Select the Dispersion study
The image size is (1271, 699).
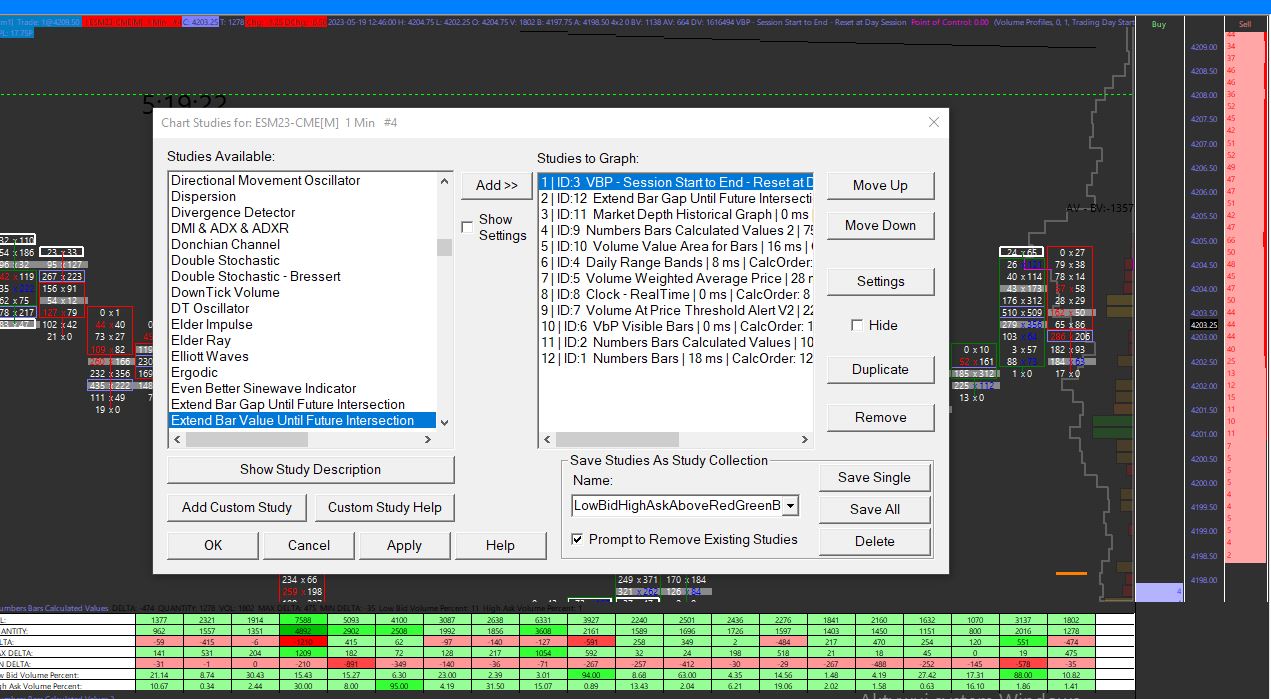click(303, 196)
